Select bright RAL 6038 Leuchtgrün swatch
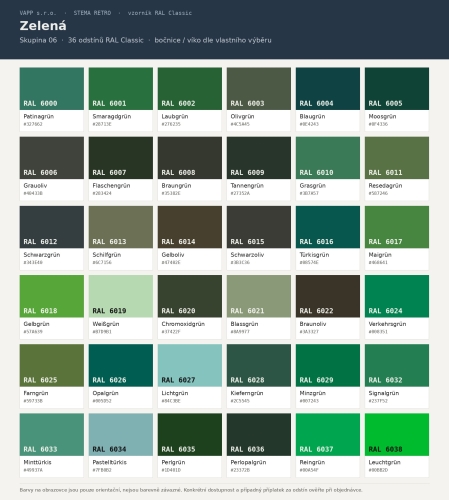This screenshot has width=449, height=500. (x=397, y=434)
